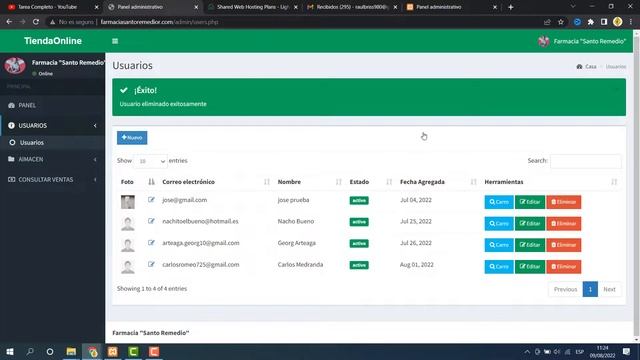View Carro for jose@gmail.com
This screenshot has height=360, width=640.
click(499, 202)
